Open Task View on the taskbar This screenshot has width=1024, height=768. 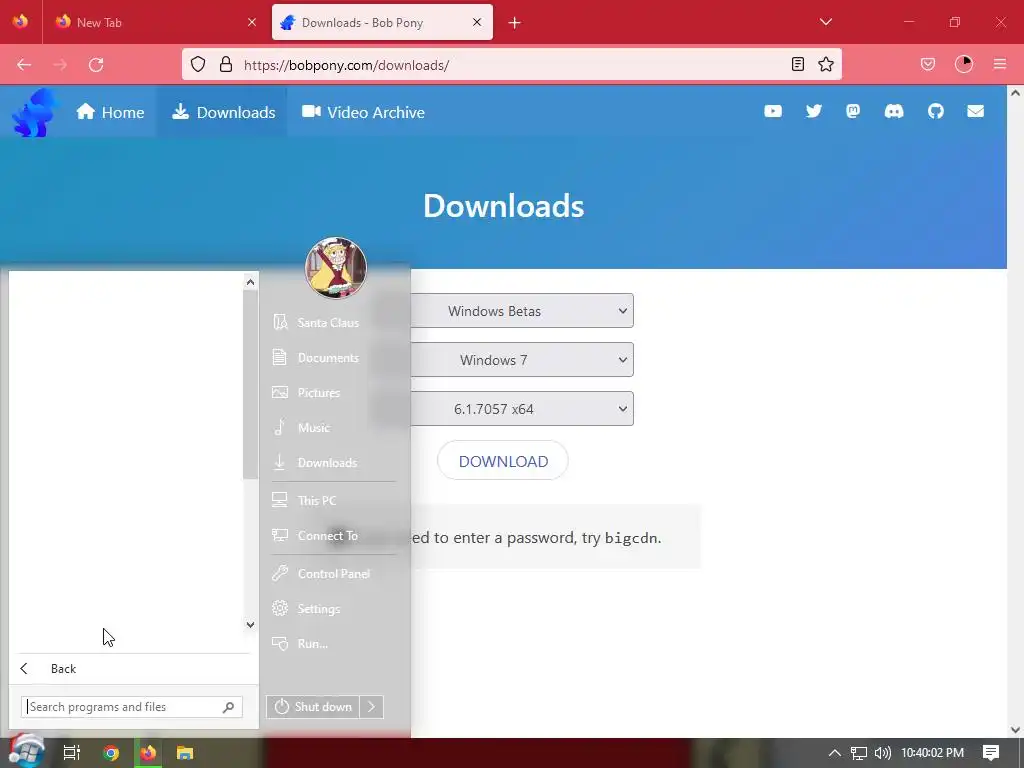tap(71, 752)
